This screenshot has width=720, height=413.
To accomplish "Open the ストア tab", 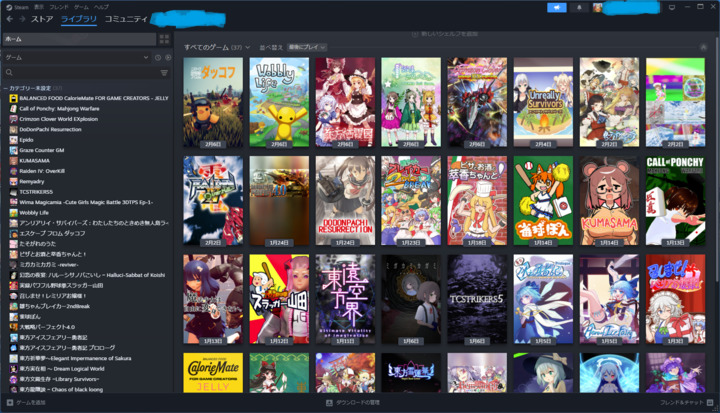I will coord(42,19).
